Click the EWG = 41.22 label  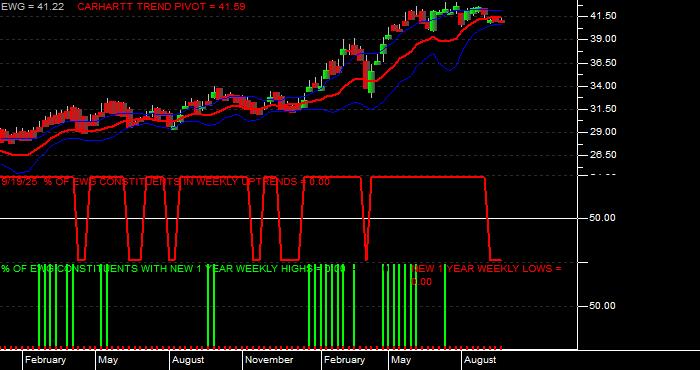[32, 7]
